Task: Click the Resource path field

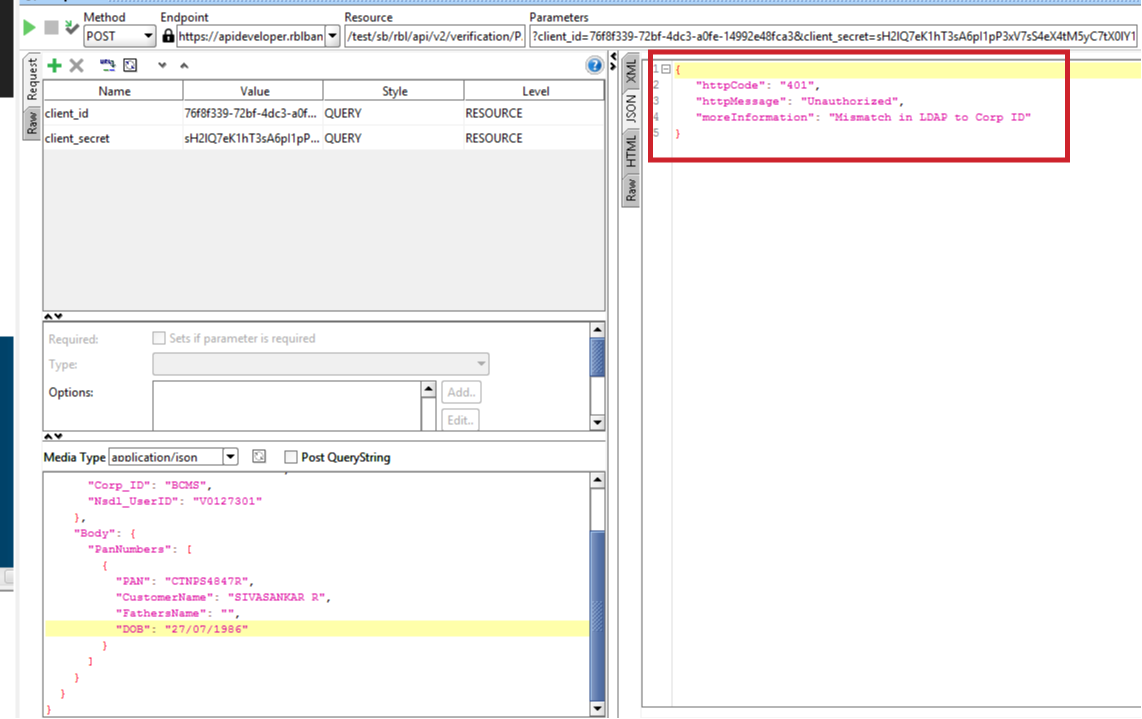Action: click(435, 36)
